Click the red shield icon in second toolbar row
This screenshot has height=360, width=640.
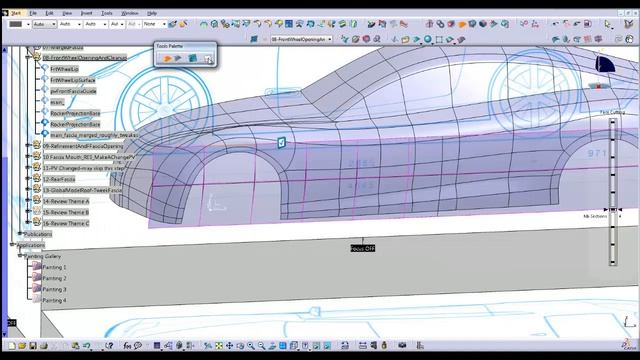click(x=366, y=39)
